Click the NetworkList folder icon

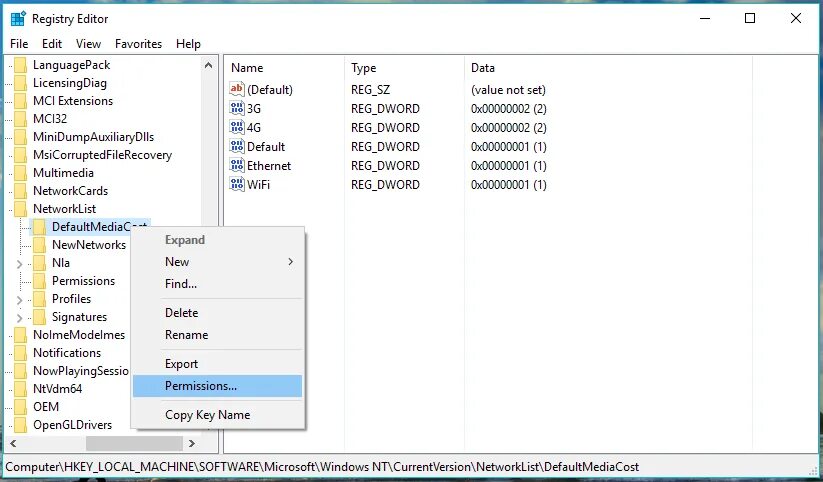pos(20,208)
